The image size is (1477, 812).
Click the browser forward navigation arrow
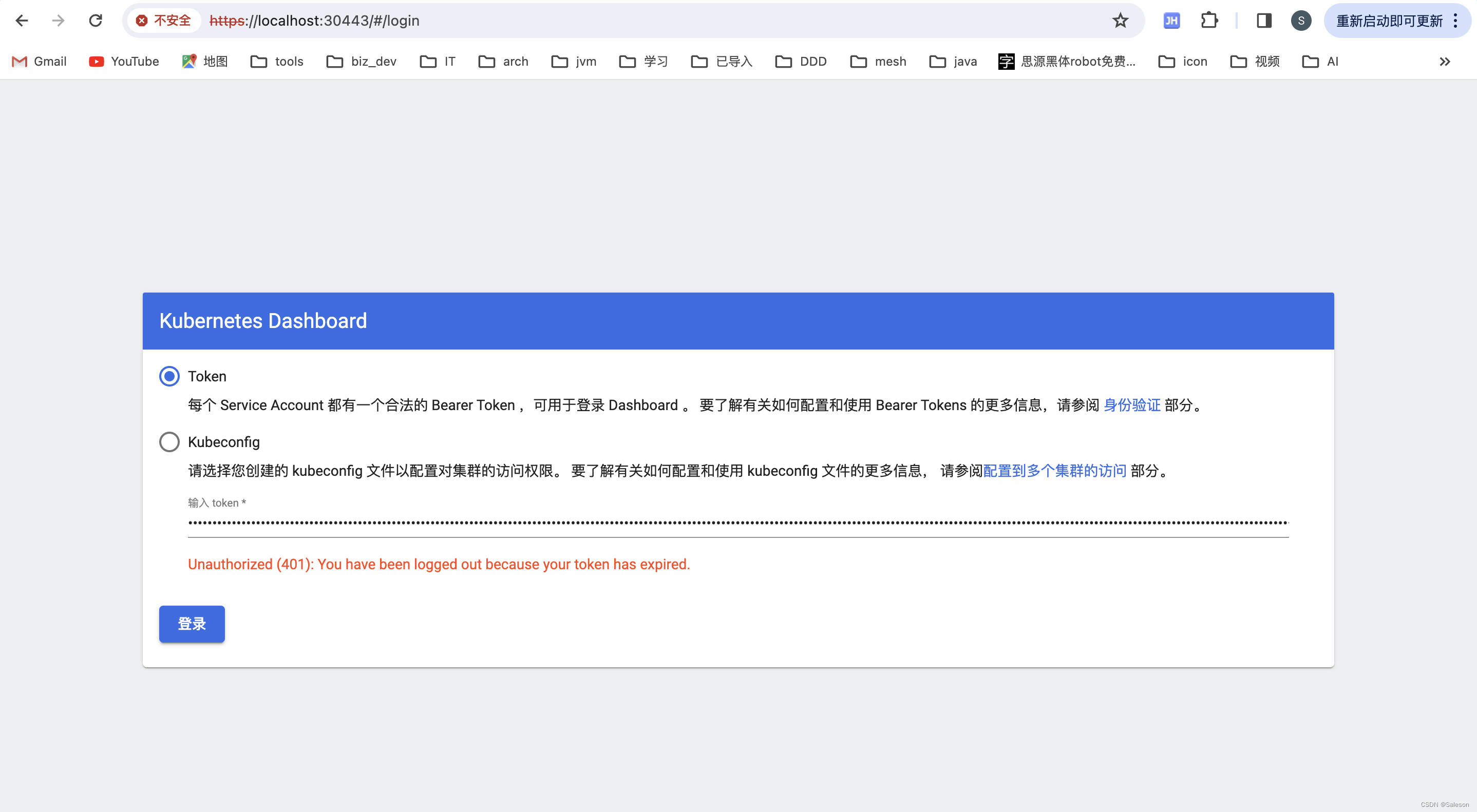57,20
